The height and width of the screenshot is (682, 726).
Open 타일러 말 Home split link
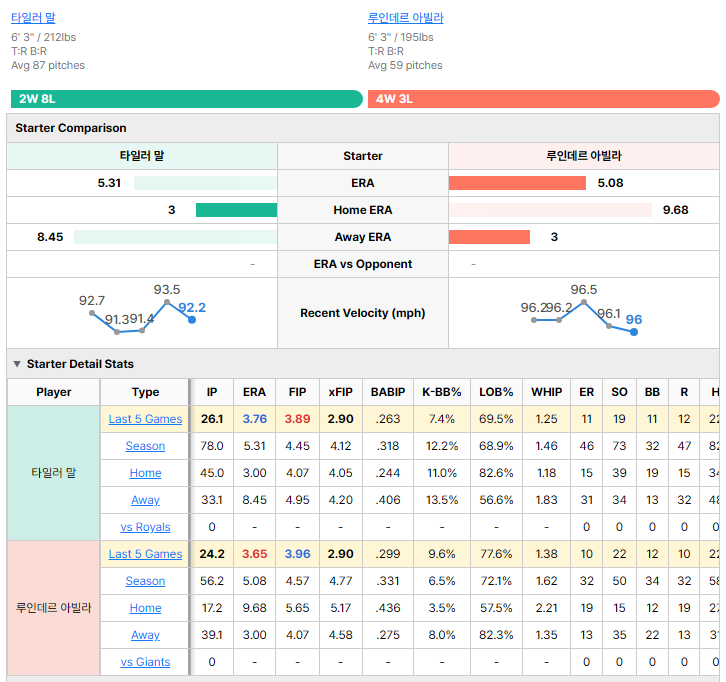pos(145,473)
